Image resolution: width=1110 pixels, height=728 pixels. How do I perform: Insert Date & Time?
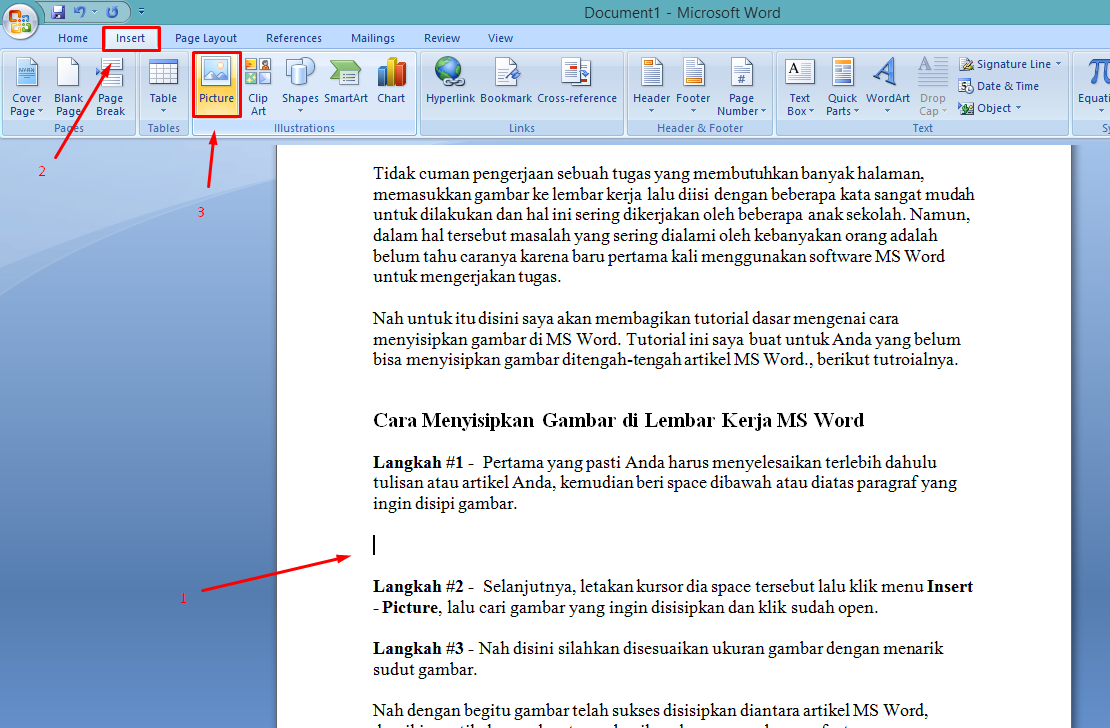pyautogui.click(x=999, y=86)
